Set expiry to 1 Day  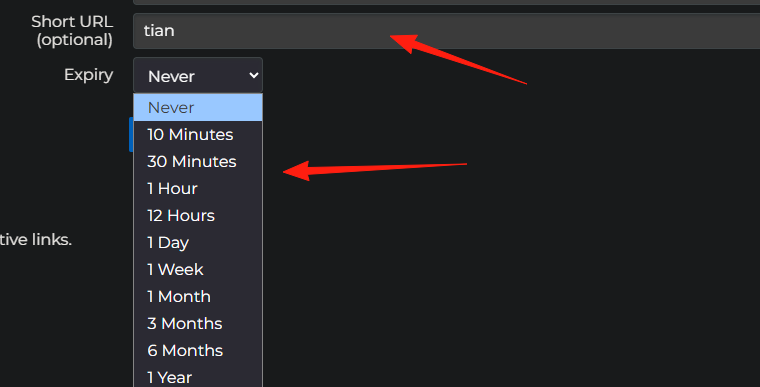coord(198,242)
